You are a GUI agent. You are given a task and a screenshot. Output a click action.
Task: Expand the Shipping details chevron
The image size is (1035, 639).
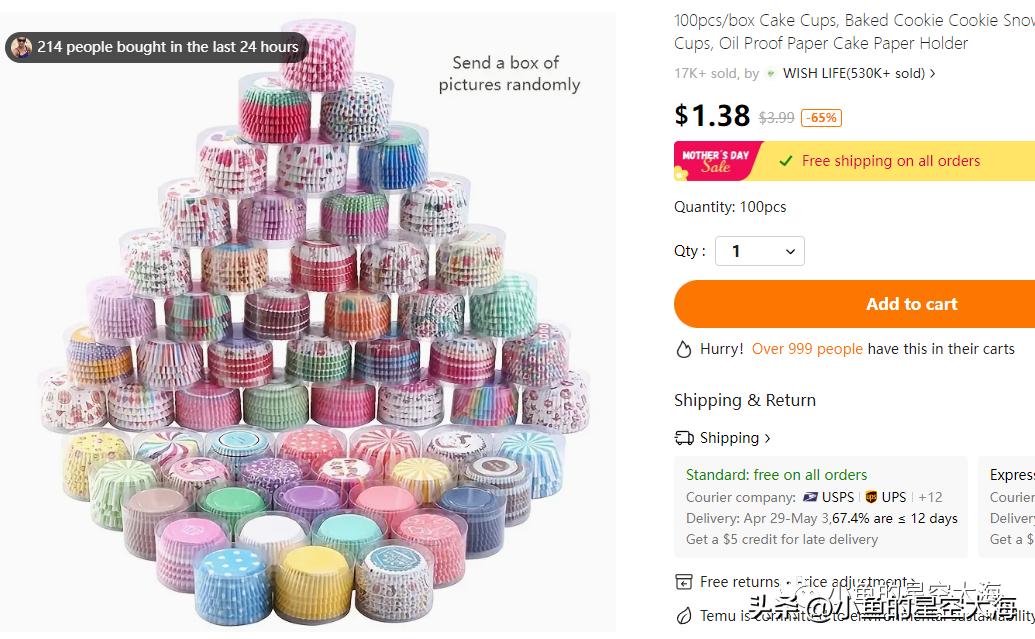point(768,438)
